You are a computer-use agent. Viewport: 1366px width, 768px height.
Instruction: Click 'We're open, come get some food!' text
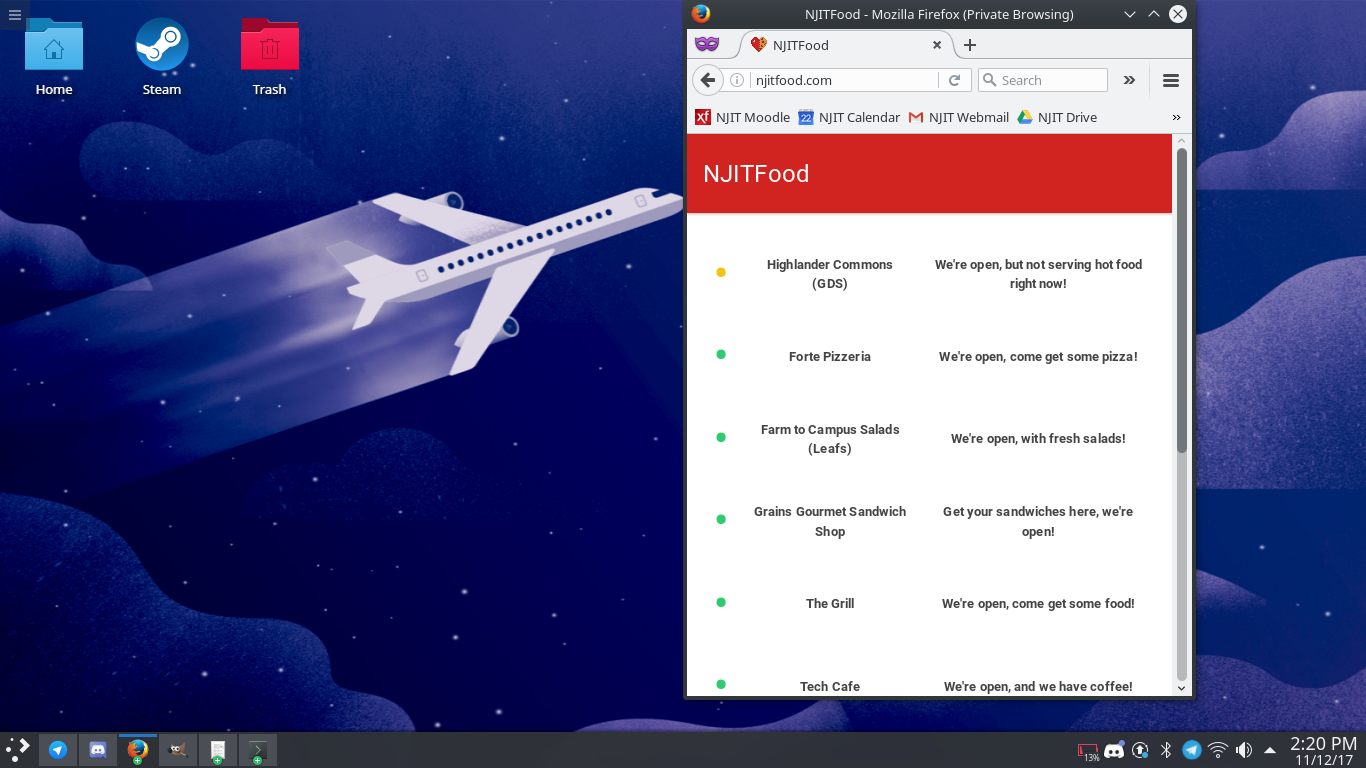[1038, 603]
